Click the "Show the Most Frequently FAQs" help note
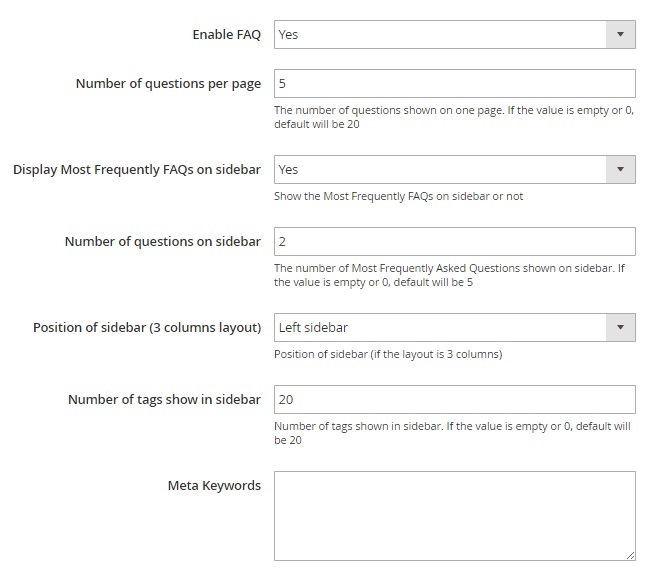Screen dimensions: 659x571 pos(398,196)
